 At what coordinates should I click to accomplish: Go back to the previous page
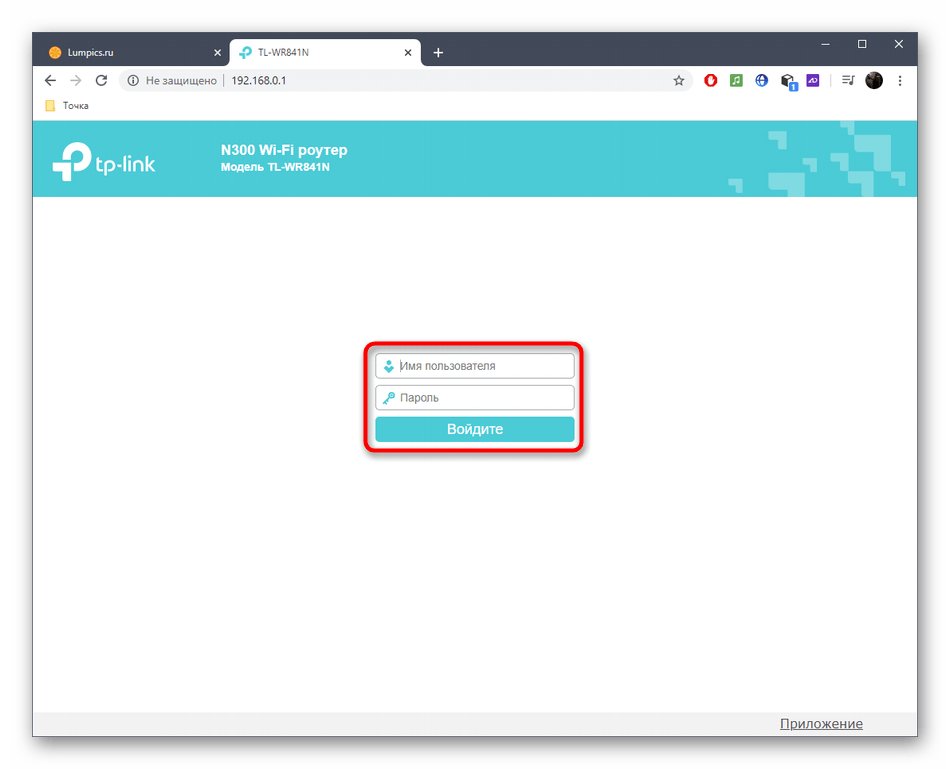point(50,81)
